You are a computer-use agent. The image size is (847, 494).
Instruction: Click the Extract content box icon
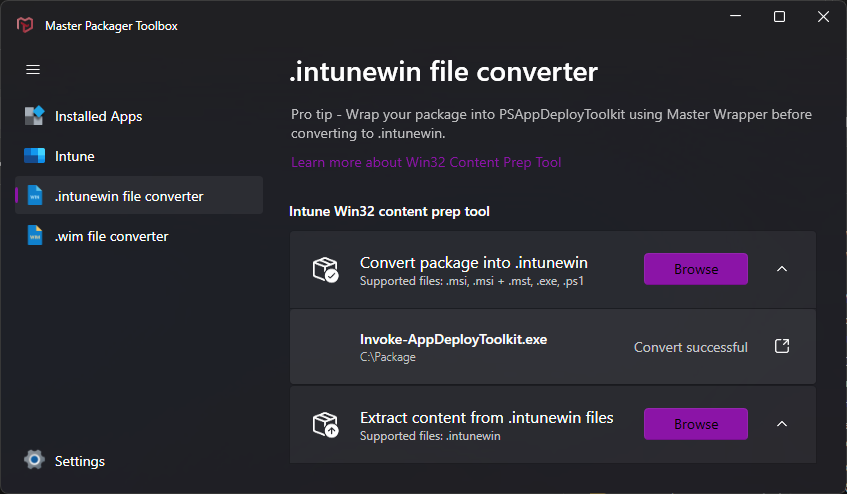coord(325,424)
